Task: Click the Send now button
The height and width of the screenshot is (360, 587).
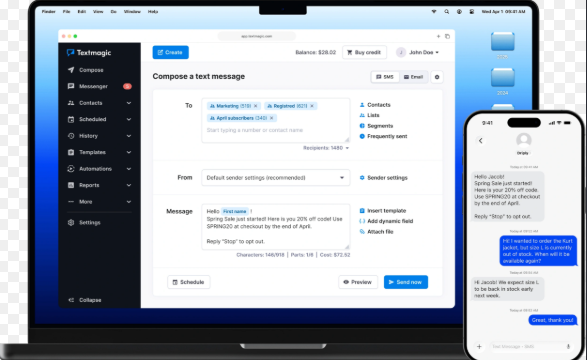Action: pyautogui.click(x=406, y=282)
